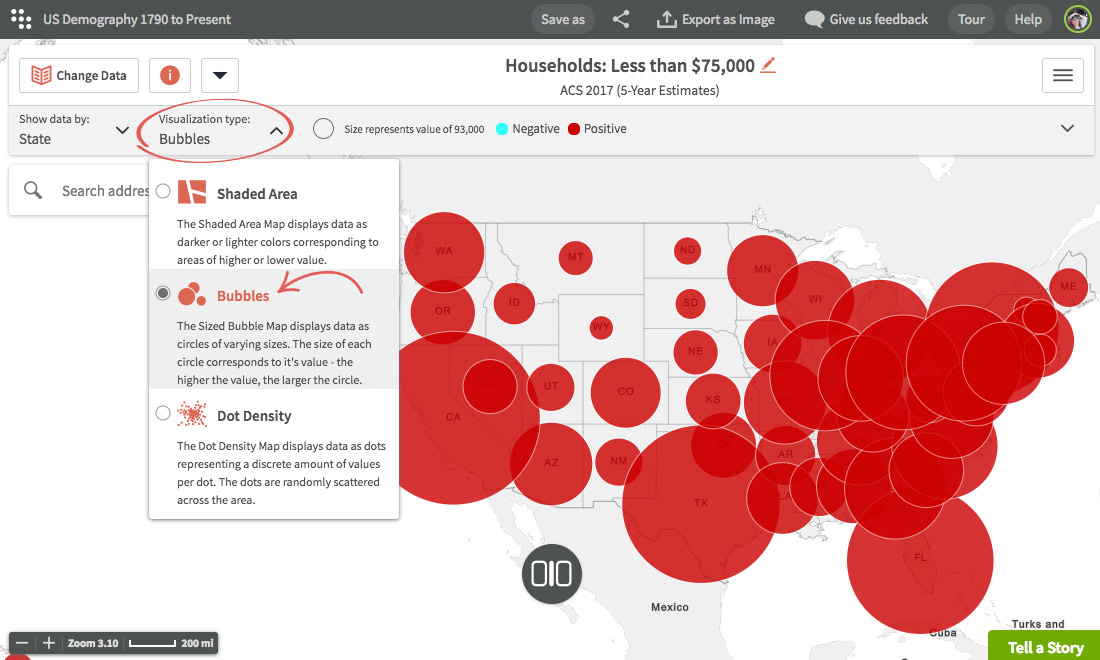
Task: Click the Dot Density icon
Action: click(x=192, y=415)
